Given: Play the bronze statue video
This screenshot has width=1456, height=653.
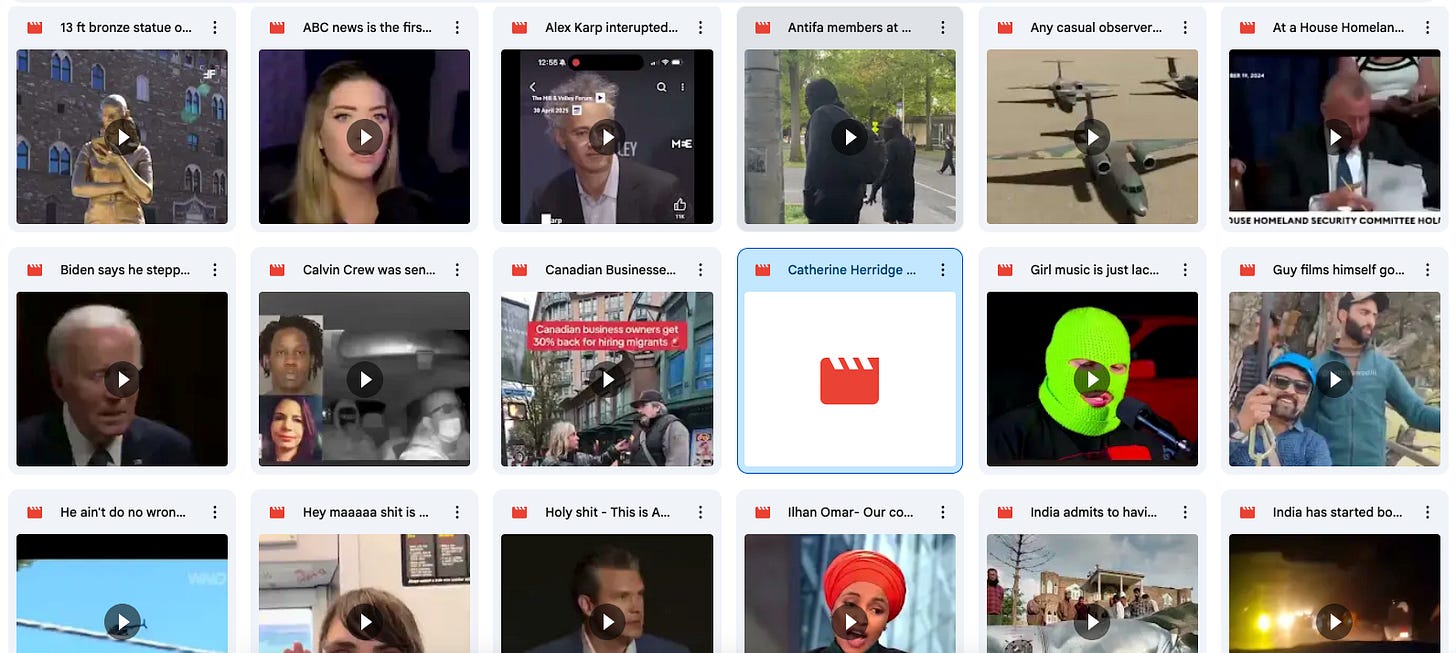Looking at the screenshot, I should 122,137.
